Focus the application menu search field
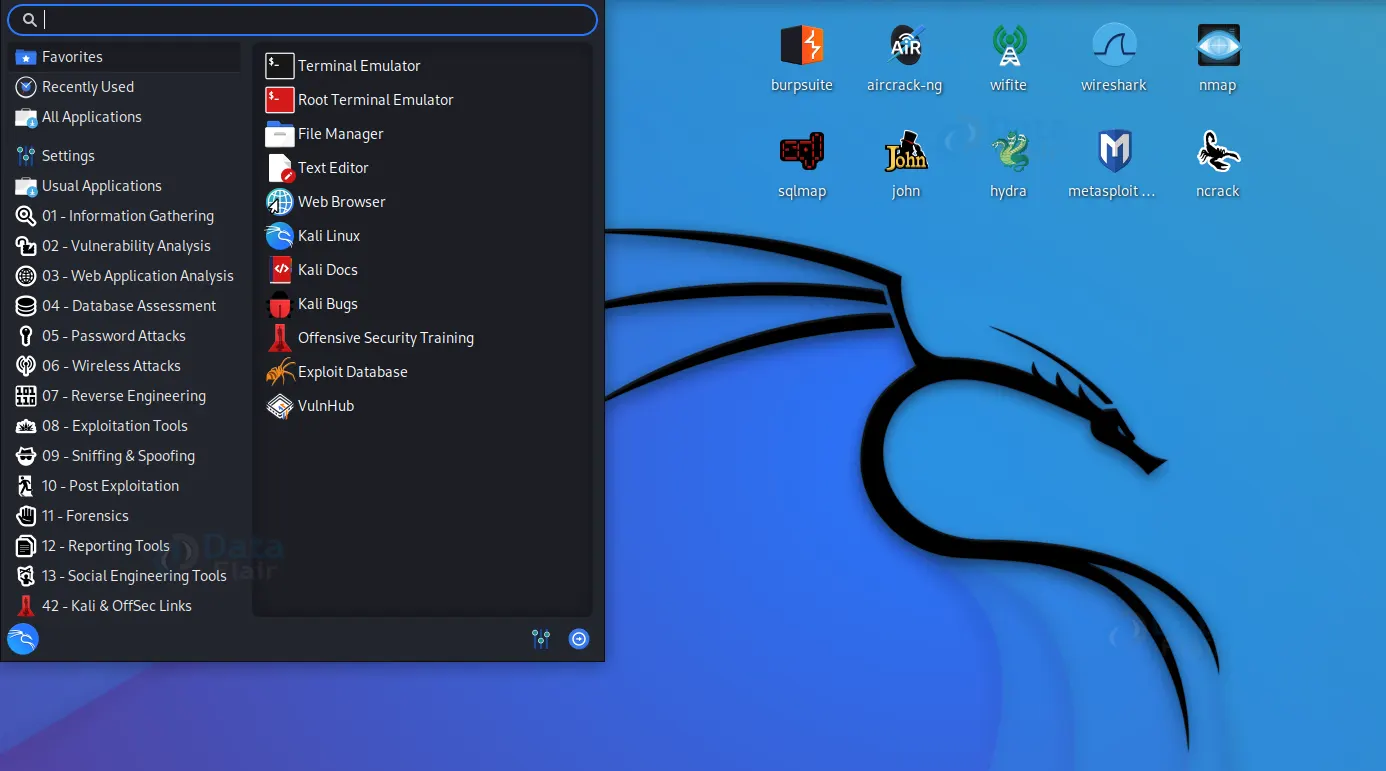The image size is (1386, 771). (302, 20)
